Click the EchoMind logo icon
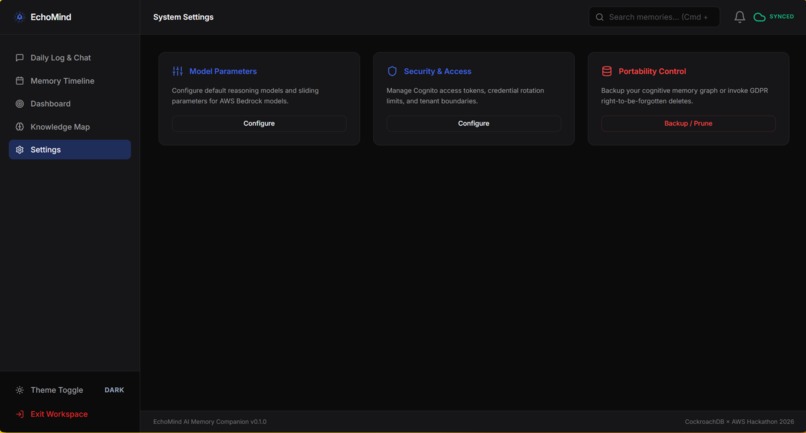Image resolution: width=806 pixels, height=433 pixels. coord(20,17)
